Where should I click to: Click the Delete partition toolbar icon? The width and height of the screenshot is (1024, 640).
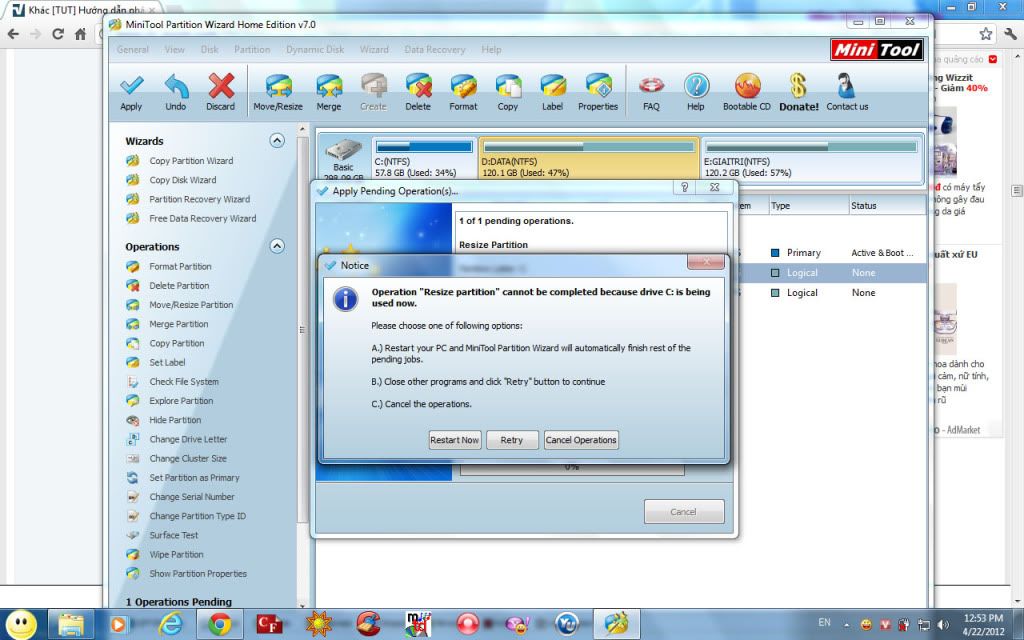point(418,86)
